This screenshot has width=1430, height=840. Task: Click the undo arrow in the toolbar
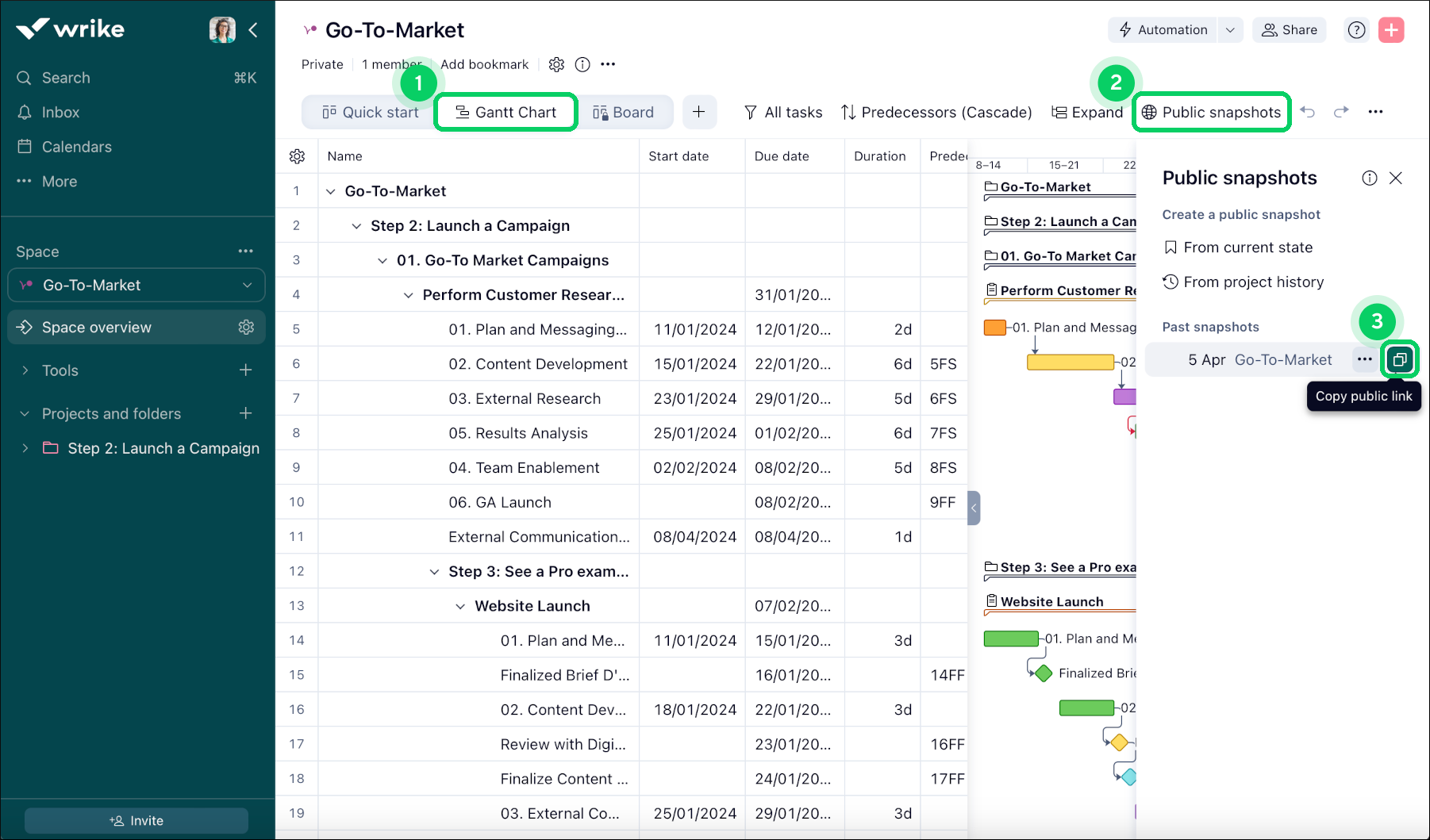click(x=1308, y=112)
